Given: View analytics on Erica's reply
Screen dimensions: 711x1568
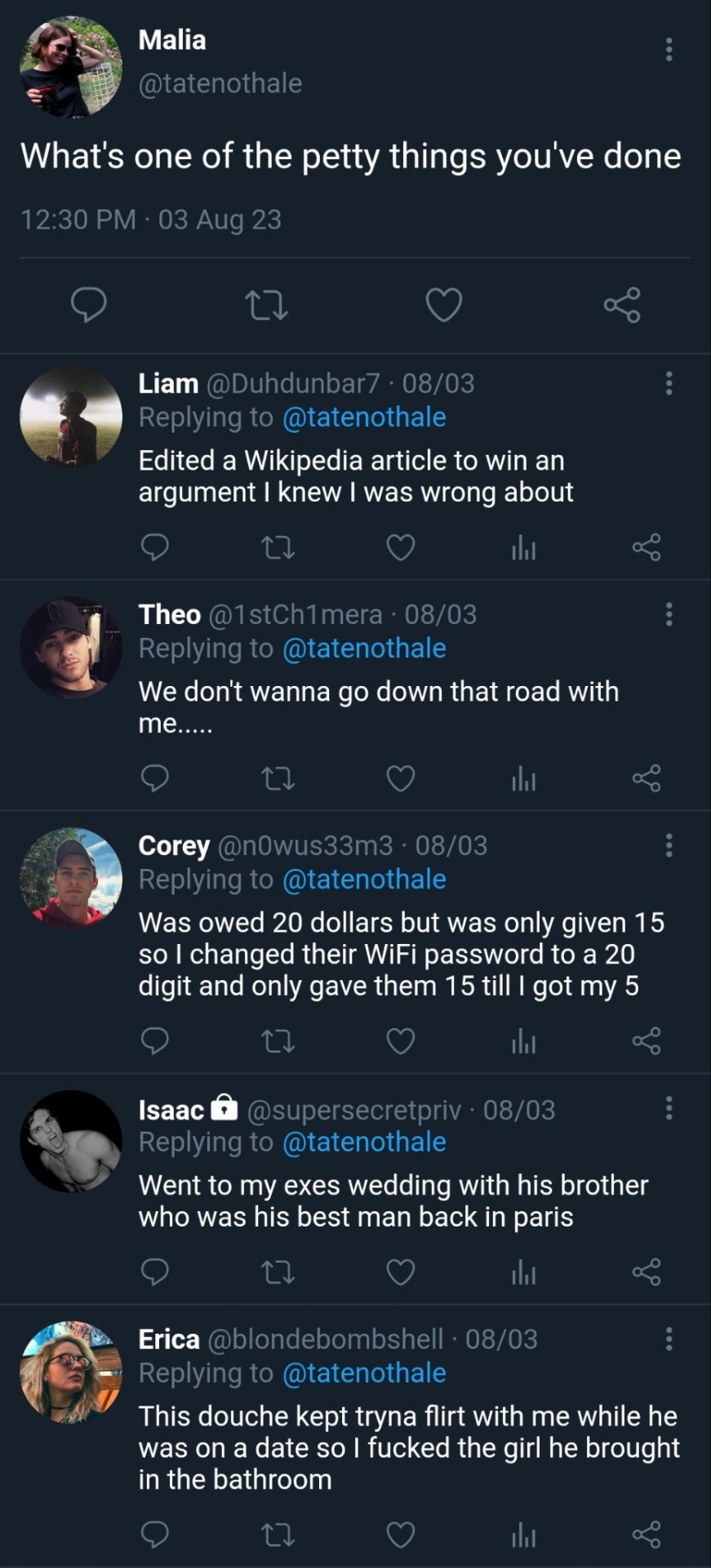Looking at the screenshot, I should (x=523, y=1535).
